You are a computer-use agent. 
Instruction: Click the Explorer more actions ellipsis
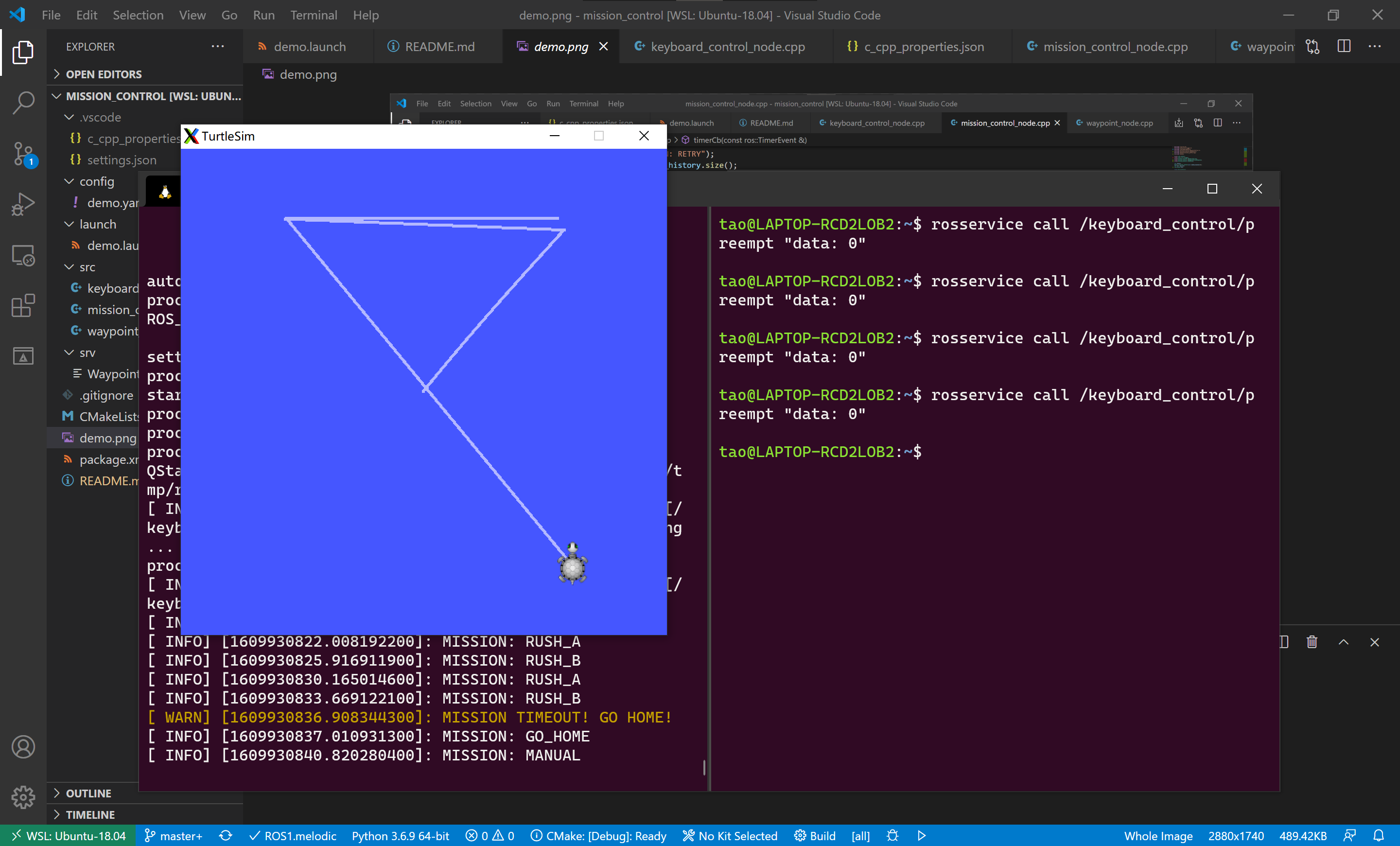[218, 47]
